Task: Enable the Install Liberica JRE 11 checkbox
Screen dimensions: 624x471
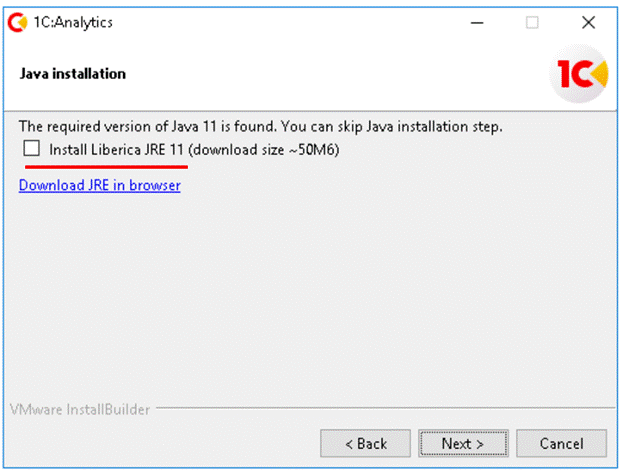Action: click(32, 149)
